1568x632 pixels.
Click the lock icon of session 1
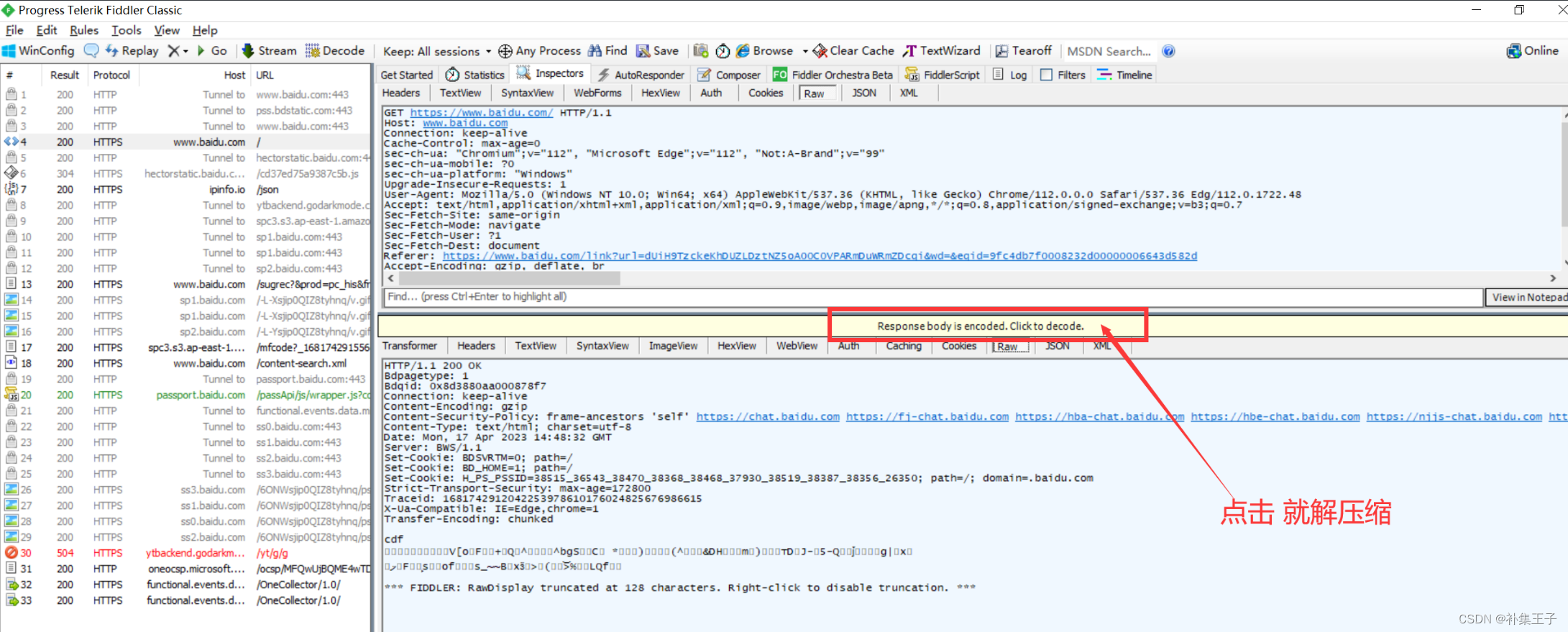[12, 94]
